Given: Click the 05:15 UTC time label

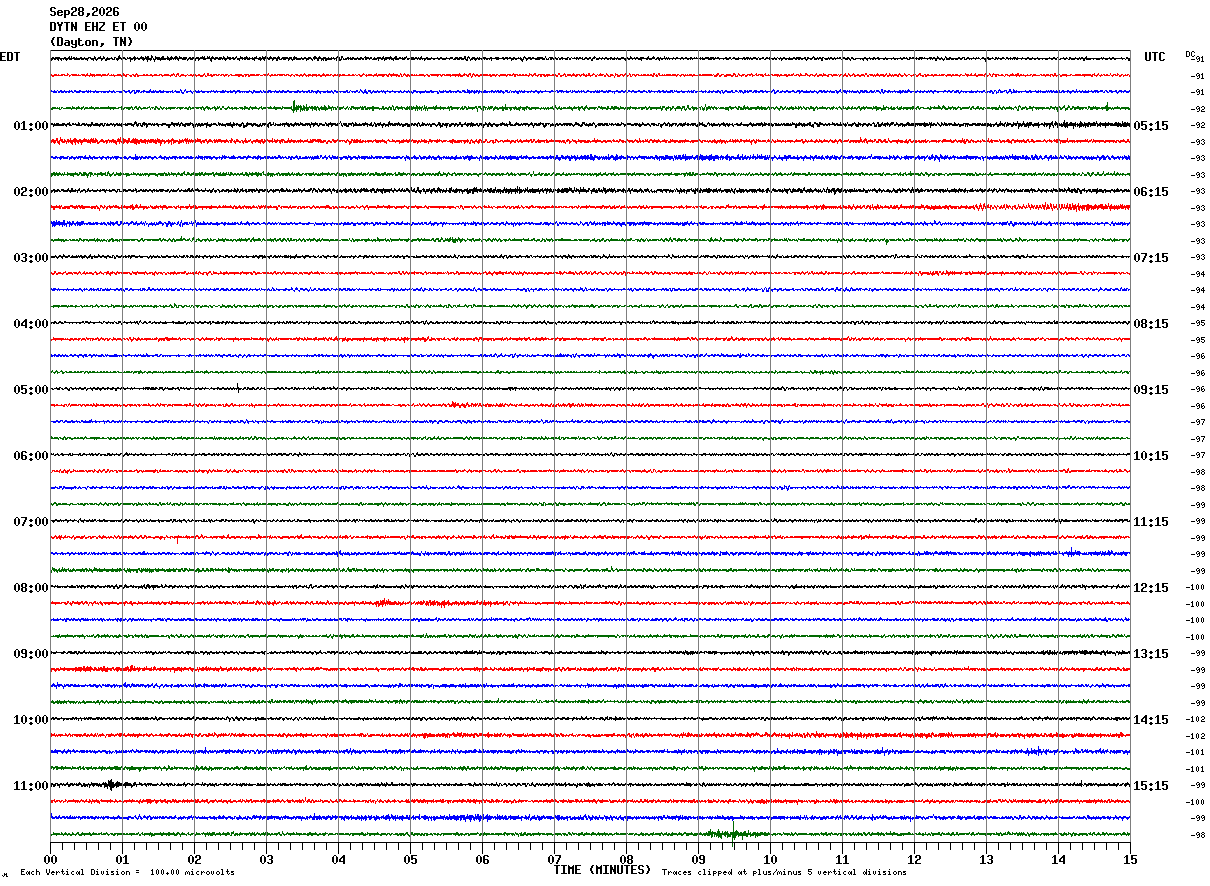Looking at the screenshot, I should [x=1151, y=126].
